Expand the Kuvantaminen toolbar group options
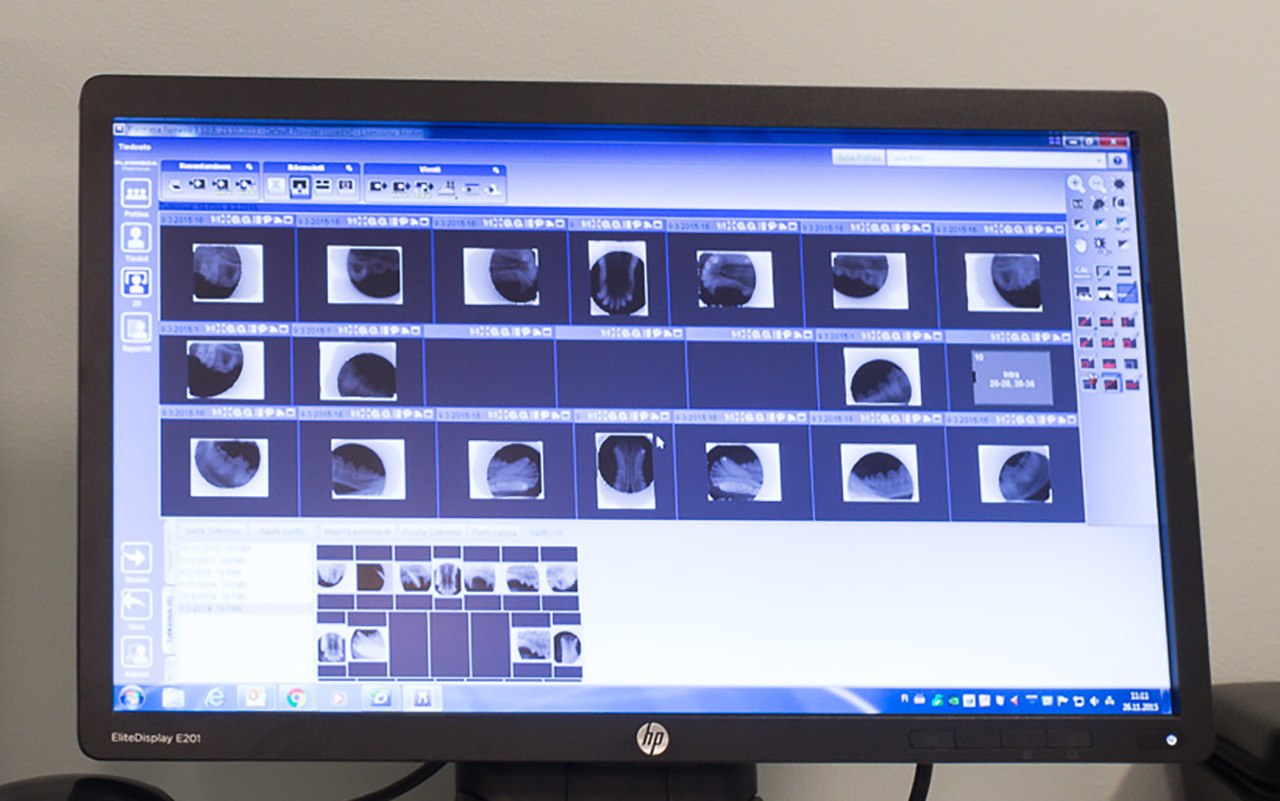The height and width of the screenshot is (801, 1280). 251,167
